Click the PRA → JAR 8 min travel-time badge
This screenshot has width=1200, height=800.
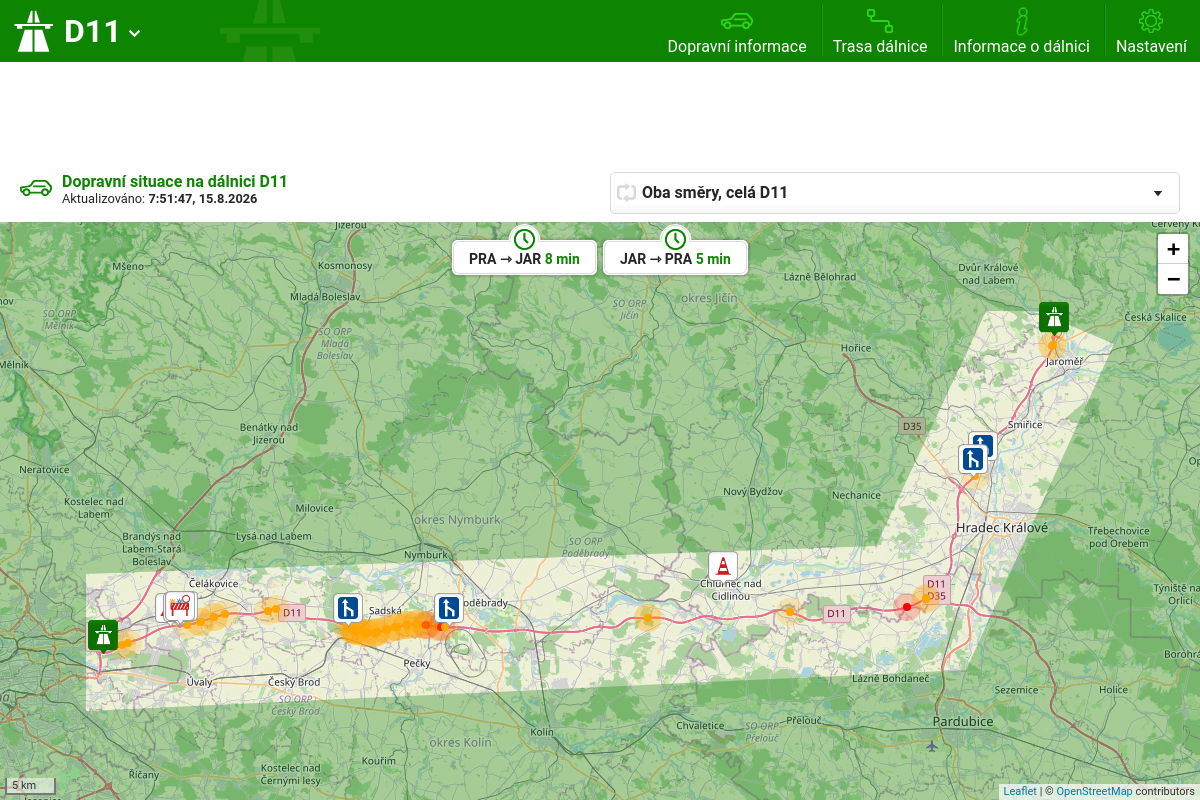(x=524, y=258)
